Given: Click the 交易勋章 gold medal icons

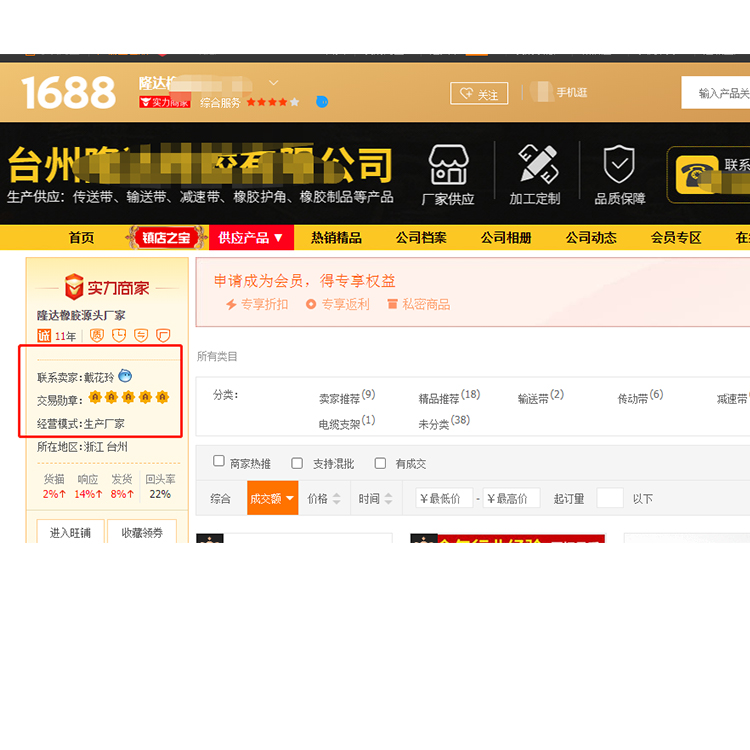Looking at the screenshot, I should [129, 397].
